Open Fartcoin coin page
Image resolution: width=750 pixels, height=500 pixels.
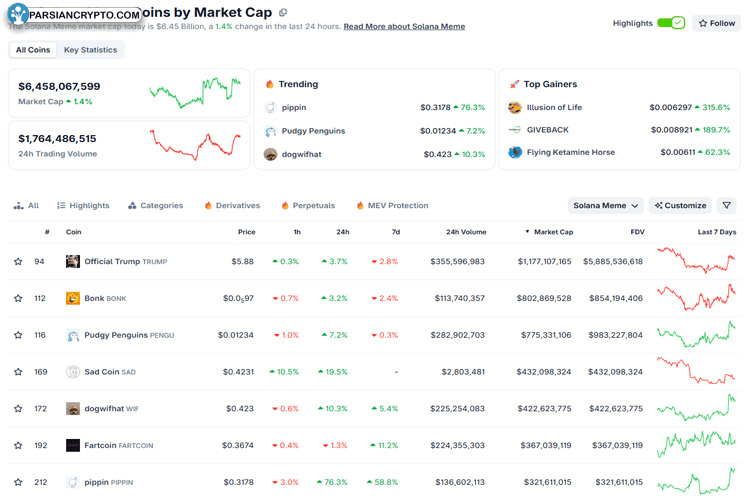pyautogui.click(x=119, y=445)
